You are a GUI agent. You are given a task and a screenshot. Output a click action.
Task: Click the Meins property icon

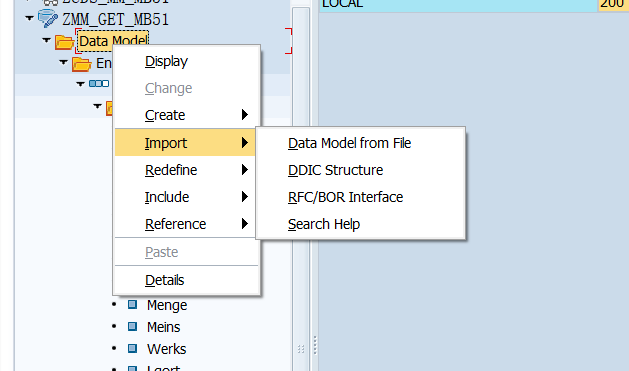pyautogui.click(x=132, y=326)
